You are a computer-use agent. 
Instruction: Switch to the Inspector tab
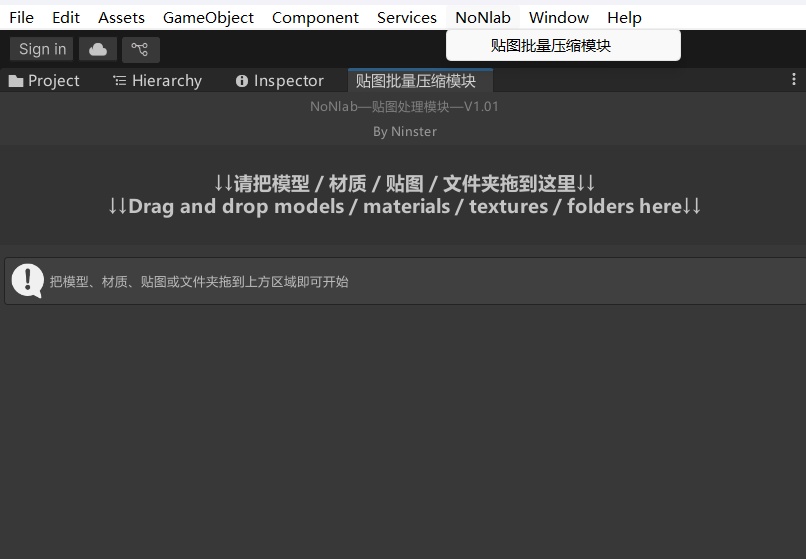(280, 81)
